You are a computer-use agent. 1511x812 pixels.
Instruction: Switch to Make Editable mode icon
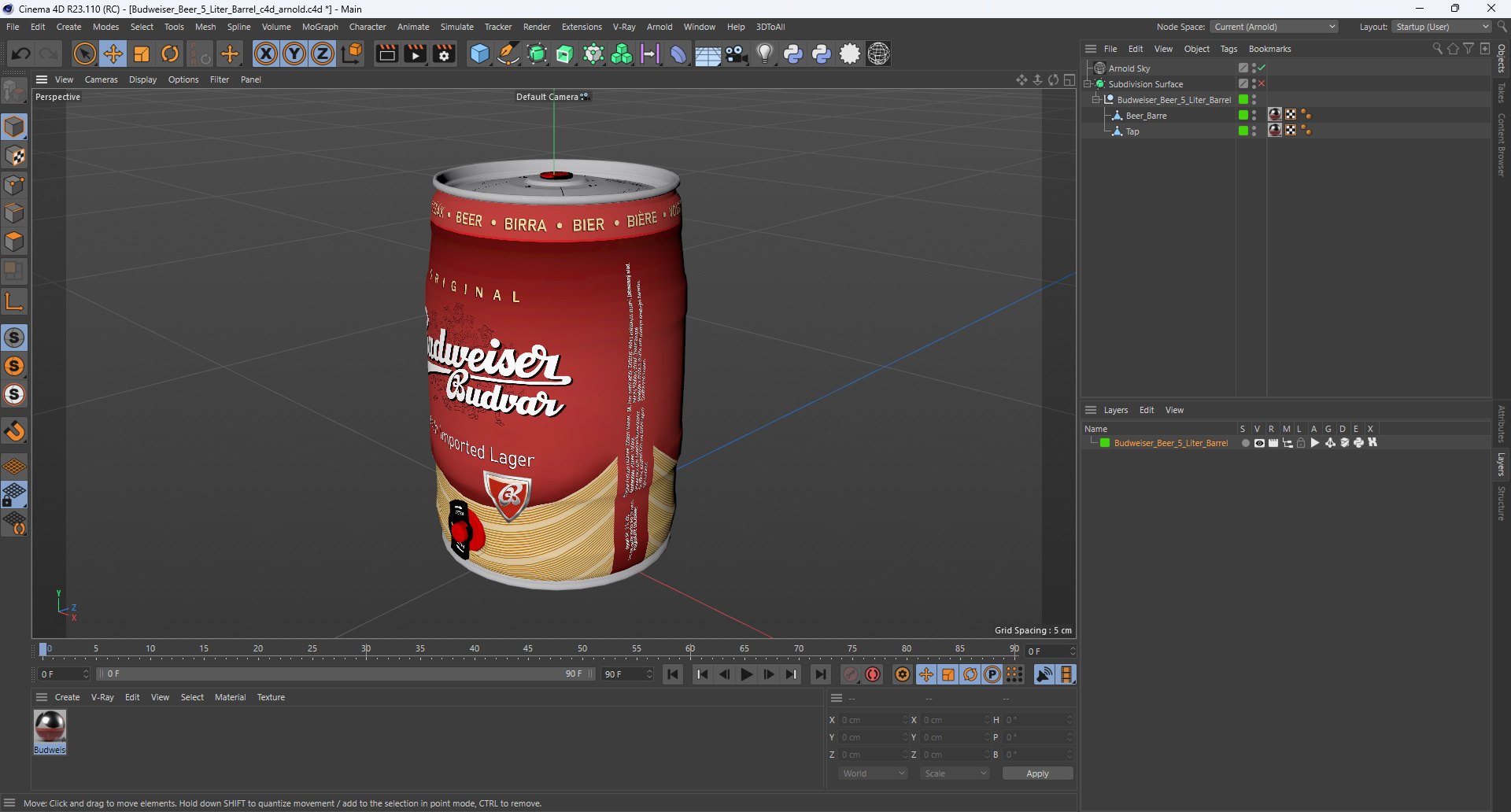click(14, 91)
